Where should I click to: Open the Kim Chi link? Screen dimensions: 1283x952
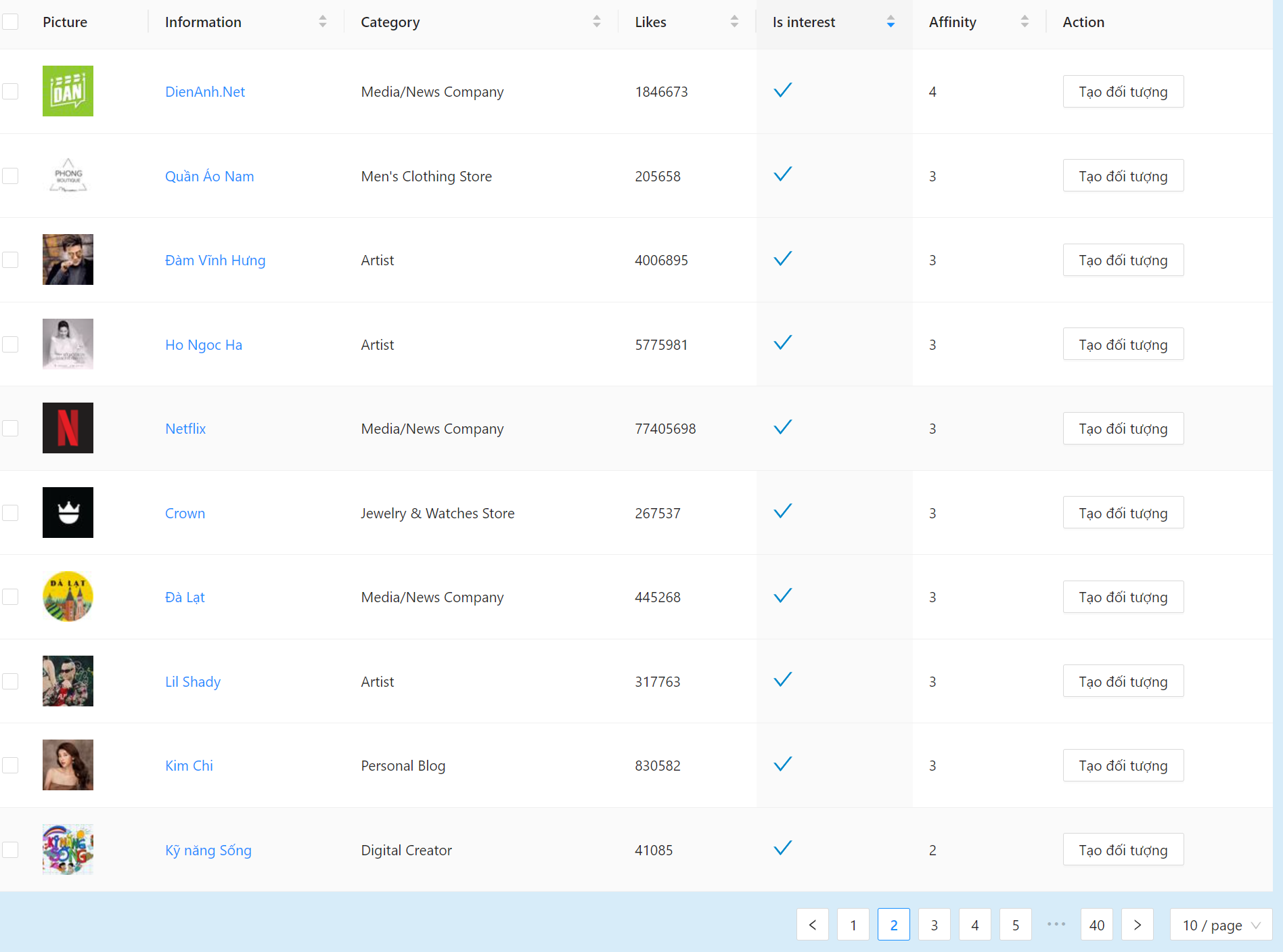point(189,765)
